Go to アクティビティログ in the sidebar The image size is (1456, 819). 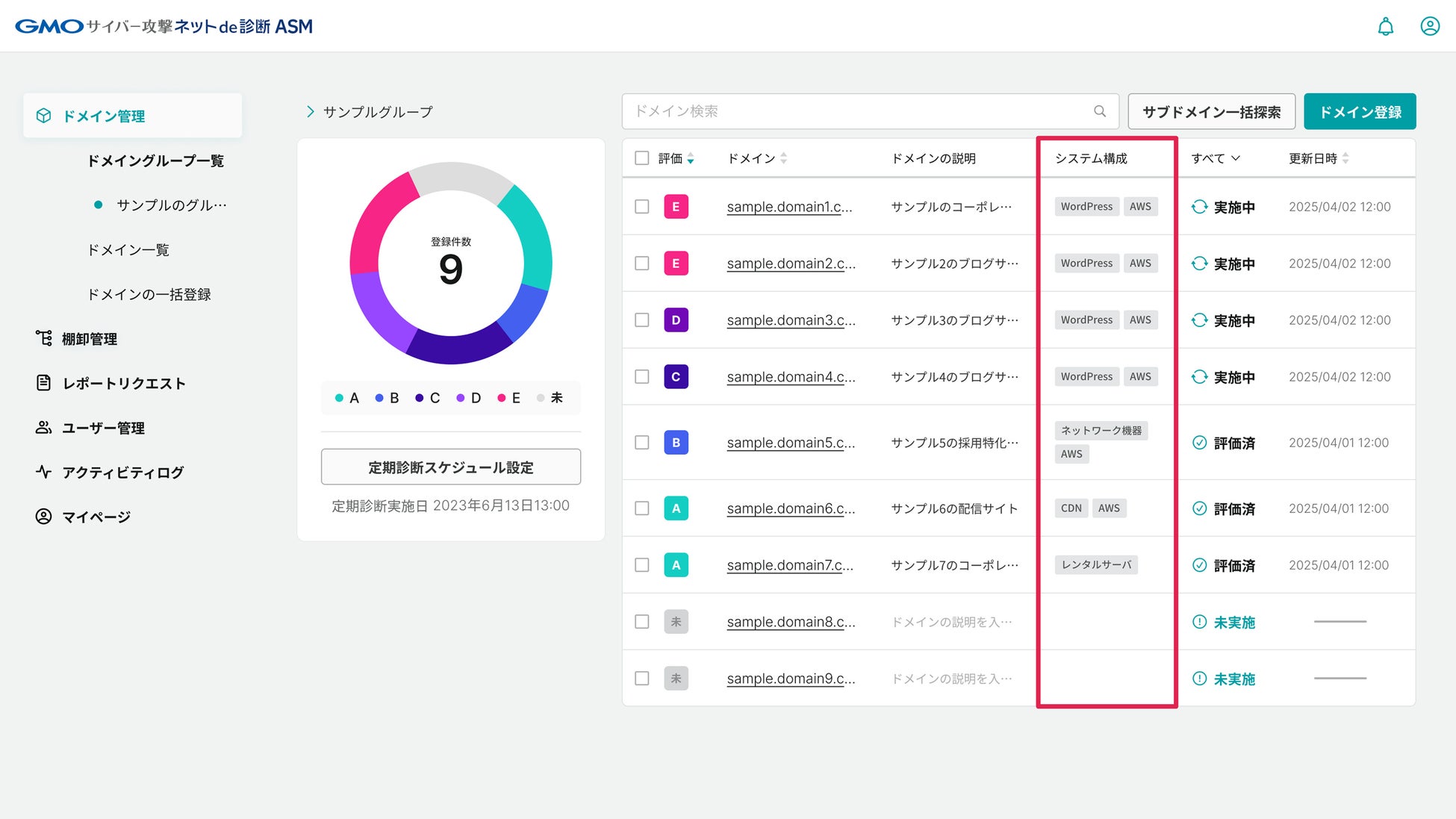(x=122, y=473)
